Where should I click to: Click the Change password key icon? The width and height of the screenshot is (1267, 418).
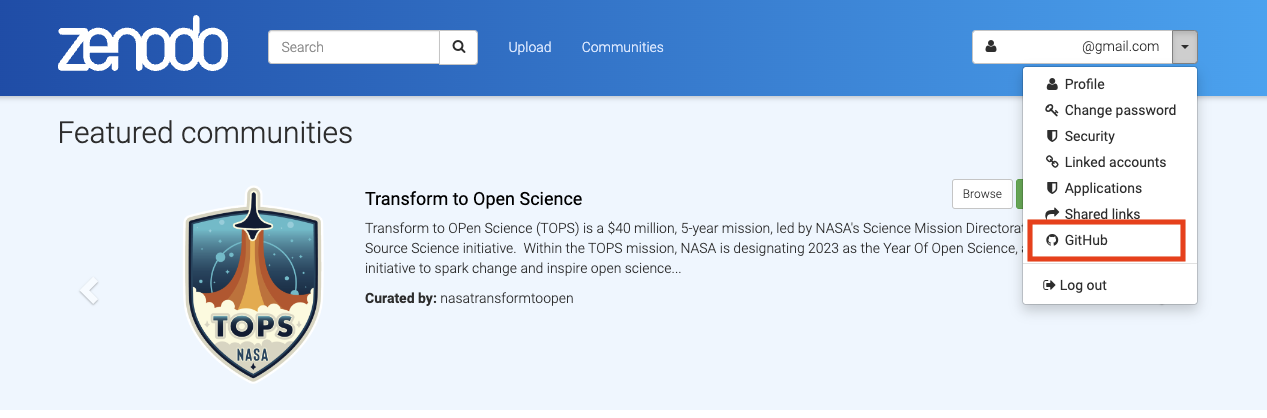tap(1051, 110)
